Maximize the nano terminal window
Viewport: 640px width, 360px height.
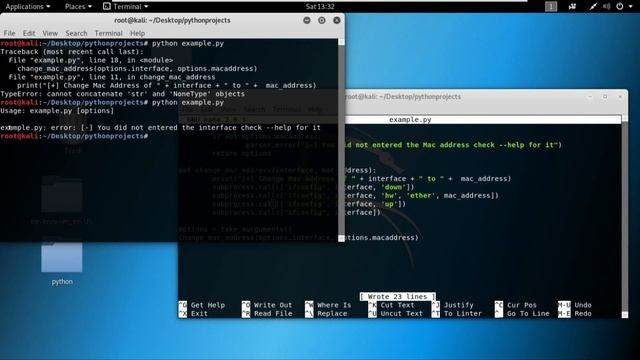point(605,97)
